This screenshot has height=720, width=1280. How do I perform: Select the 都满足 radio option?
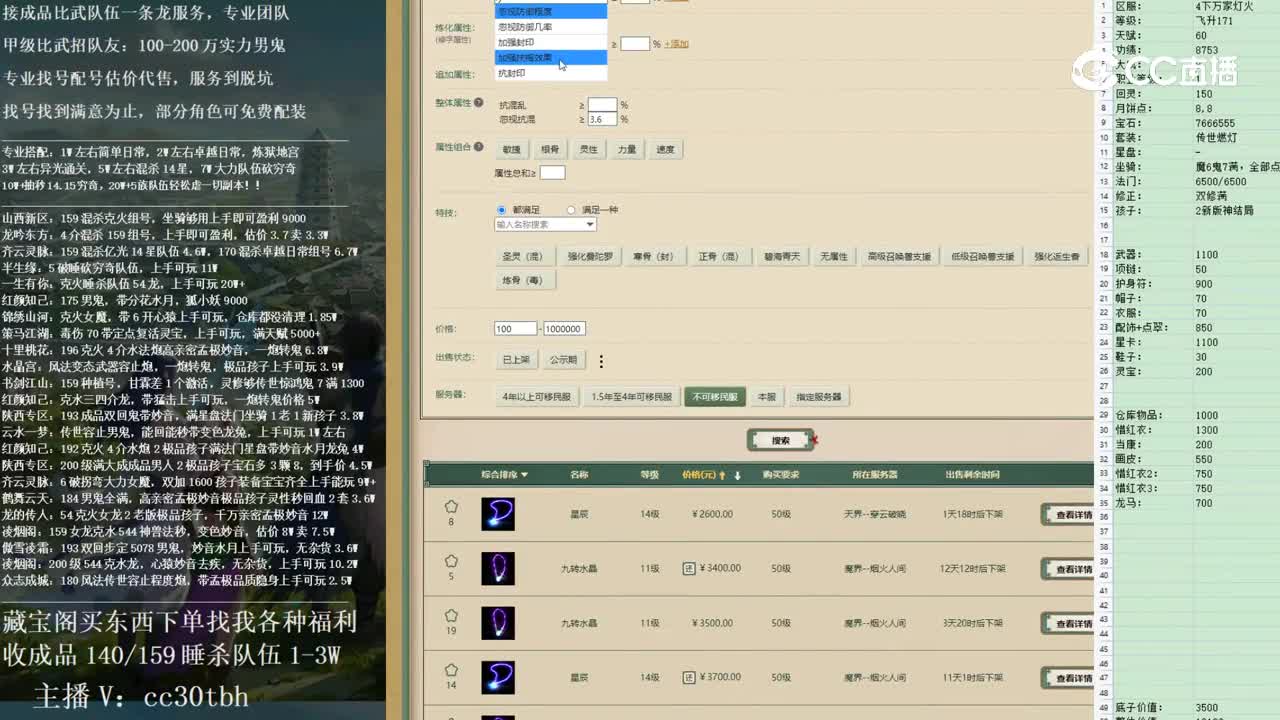pyautogui.click(x=502, y=210)
